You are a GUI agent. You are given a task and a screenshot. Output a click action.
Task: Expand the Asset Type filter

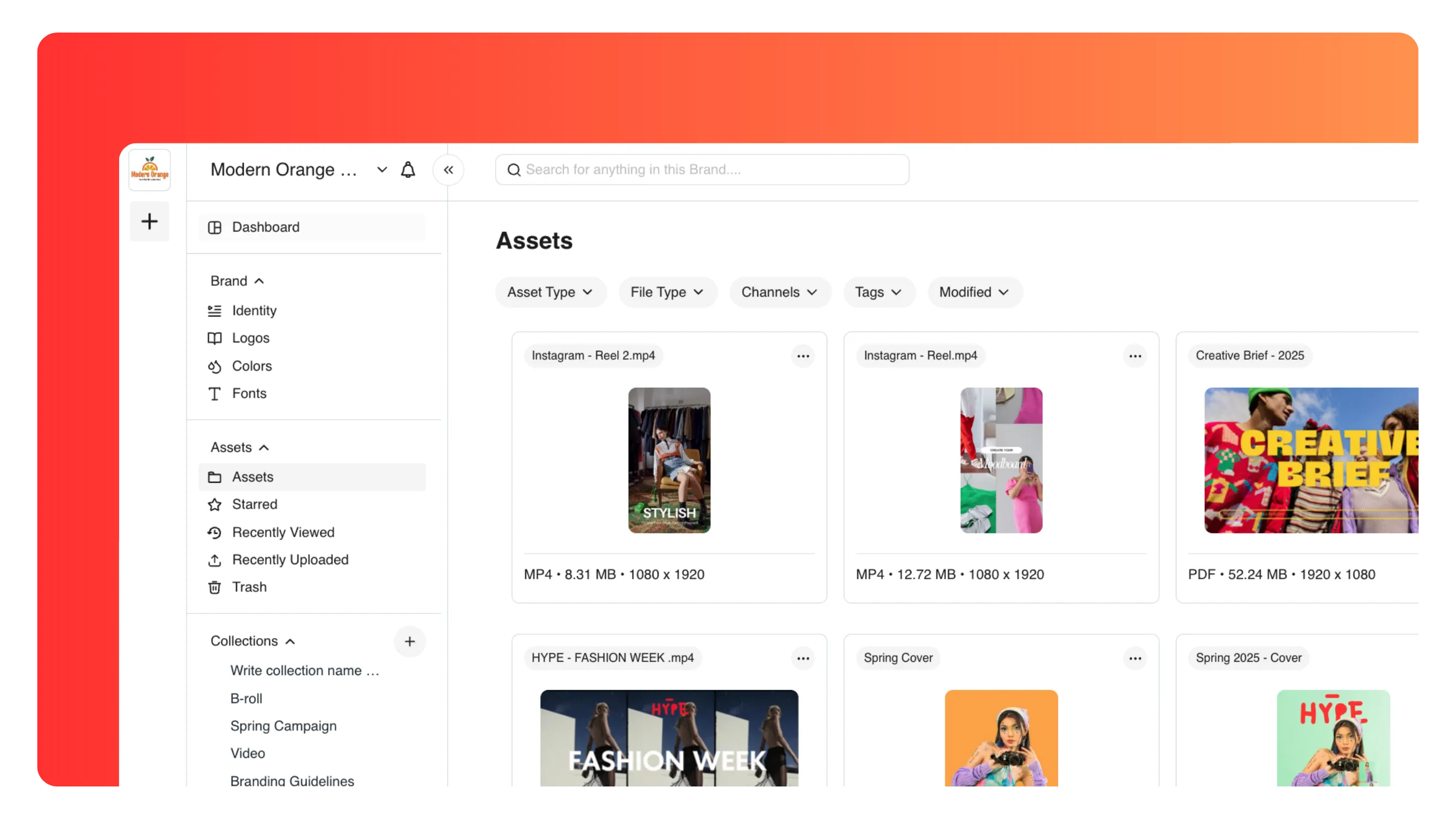coord(550,292)
